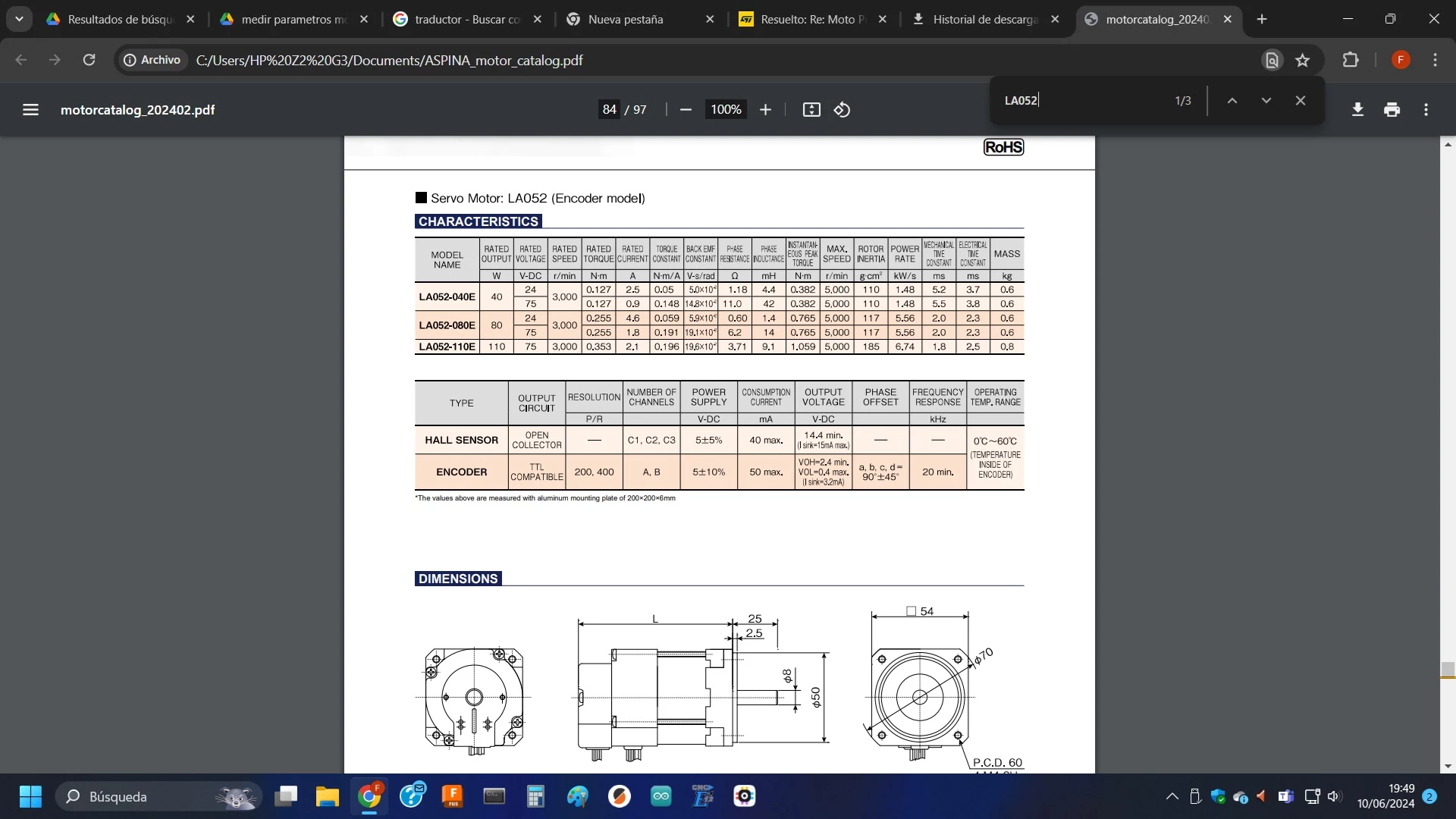The image size is (1456, 819).
Task: Click the vertical scrollbar thumb
Action: [1448, 670]
